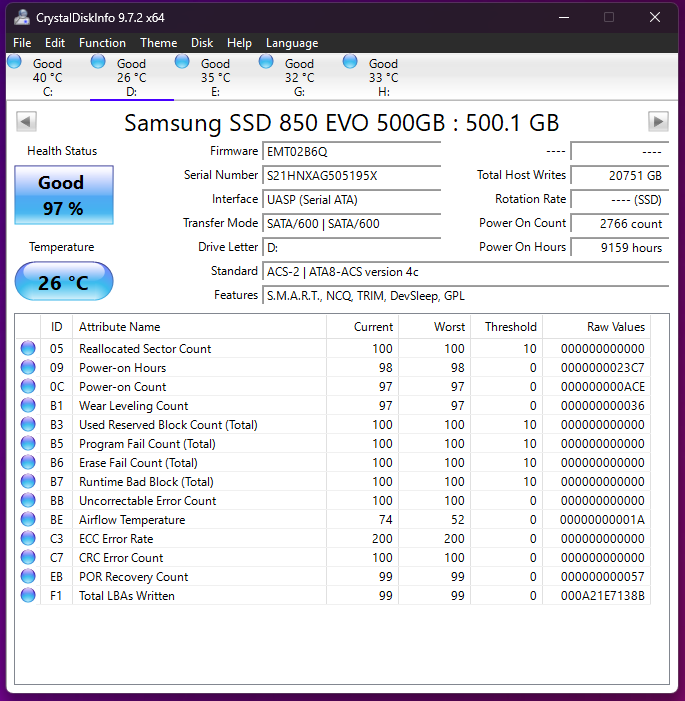The width and height of the screenshot is (685, 701).
Task: Click the Good 97 % health status button
Action: (63, 195)
